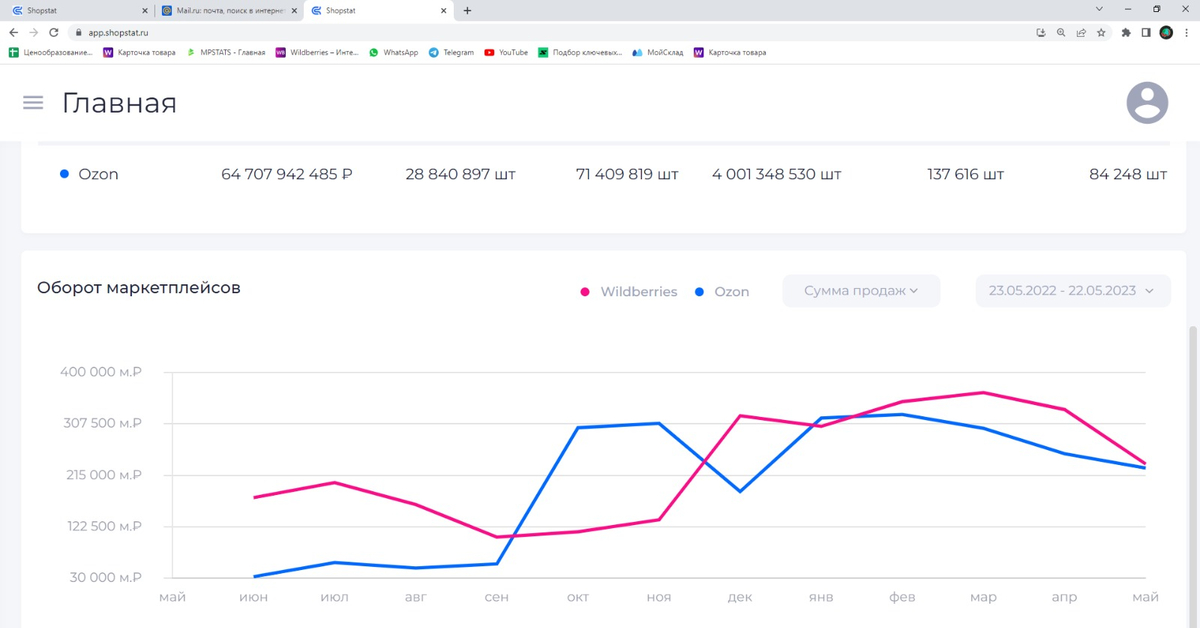Expand the Сумма продаж metric dropdown
The image size is (1200, 628).
(x=860, y=291)
